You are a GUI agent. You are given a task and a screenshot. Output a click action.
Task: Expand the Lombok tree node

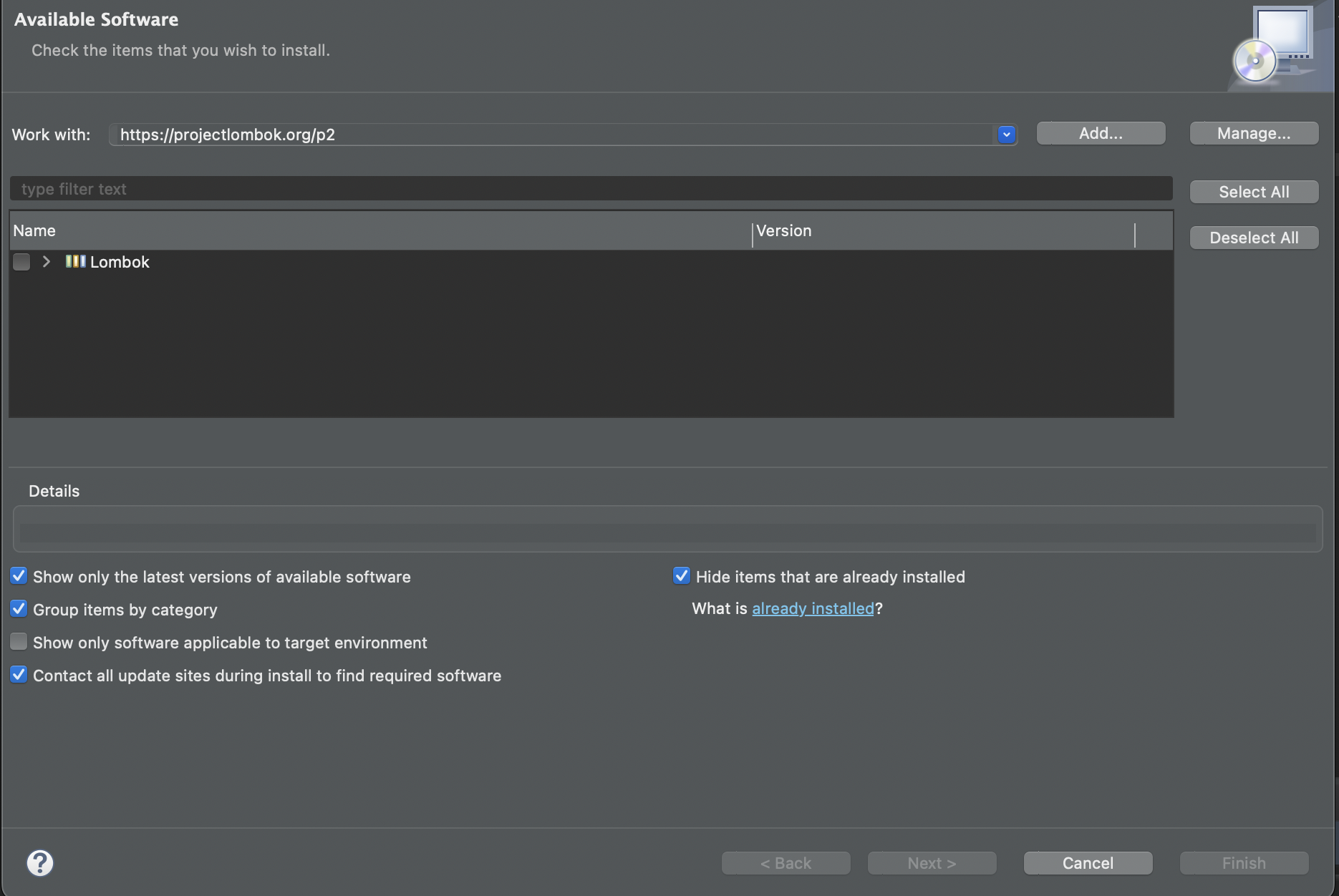click(x=47, y=262)
